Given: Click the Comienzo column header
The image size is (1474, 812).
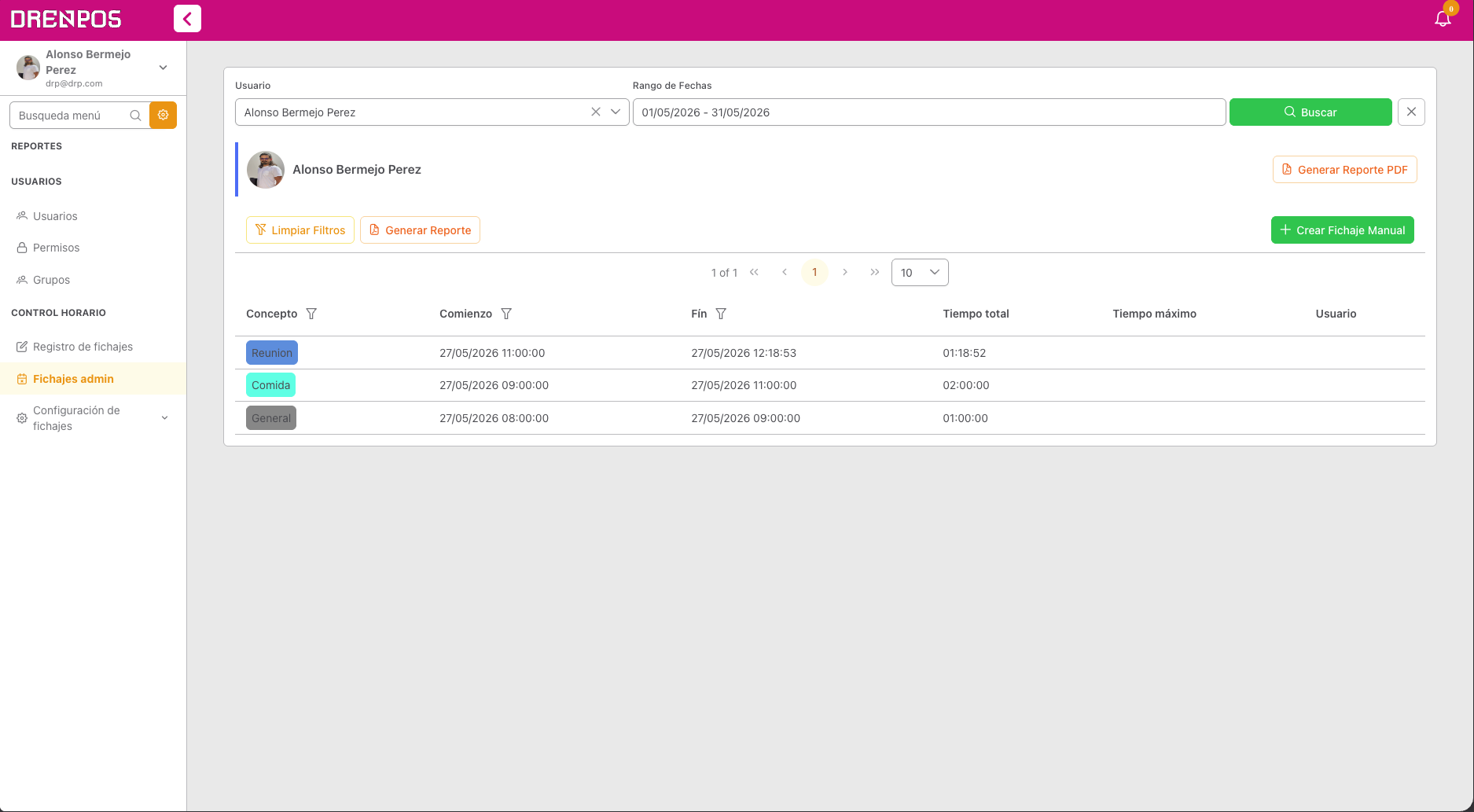Looking at the screenshot, I should click(x=465, y=314).
